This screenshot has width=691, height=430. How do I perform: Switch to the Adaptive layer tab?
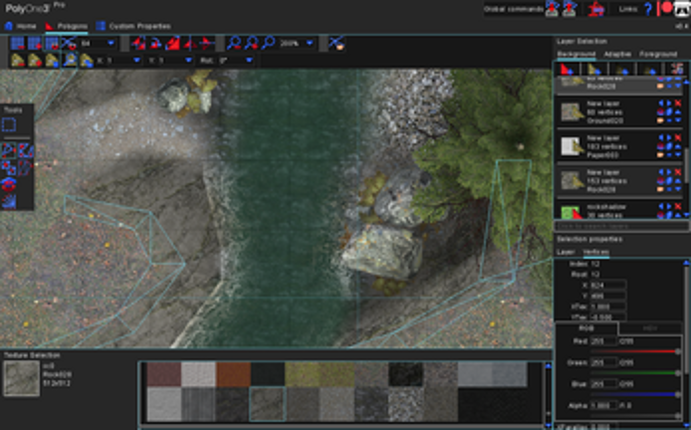pyautogui.click(x=618, y=53)
